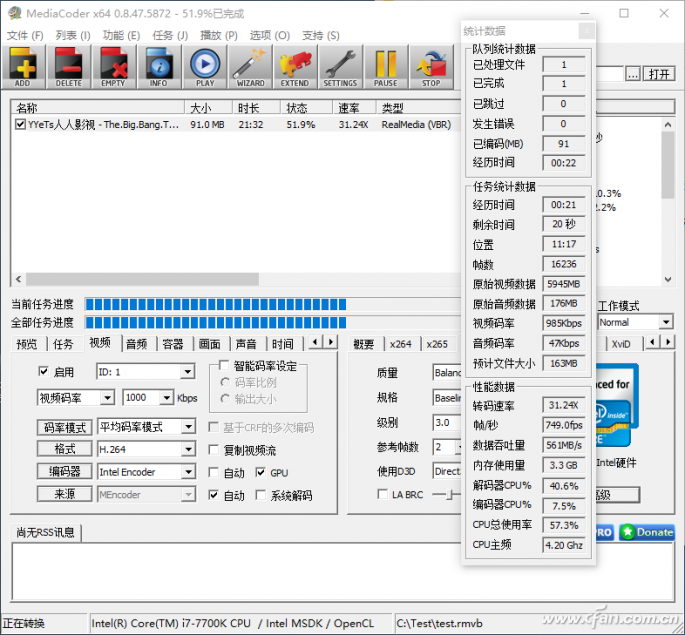The image size is (685, 635).
Task: Click the MediaCoder app icon in title bar
Action: tap(14, 14)
